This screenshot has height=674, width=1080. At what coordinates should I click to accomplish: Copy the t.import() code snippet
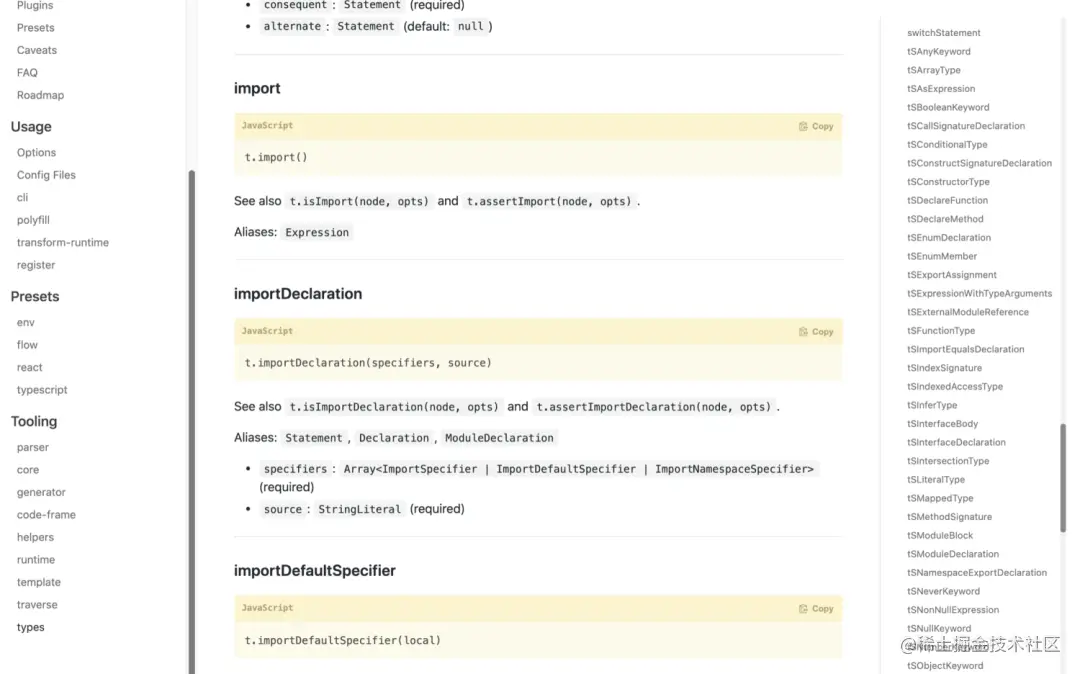(816, 127)
